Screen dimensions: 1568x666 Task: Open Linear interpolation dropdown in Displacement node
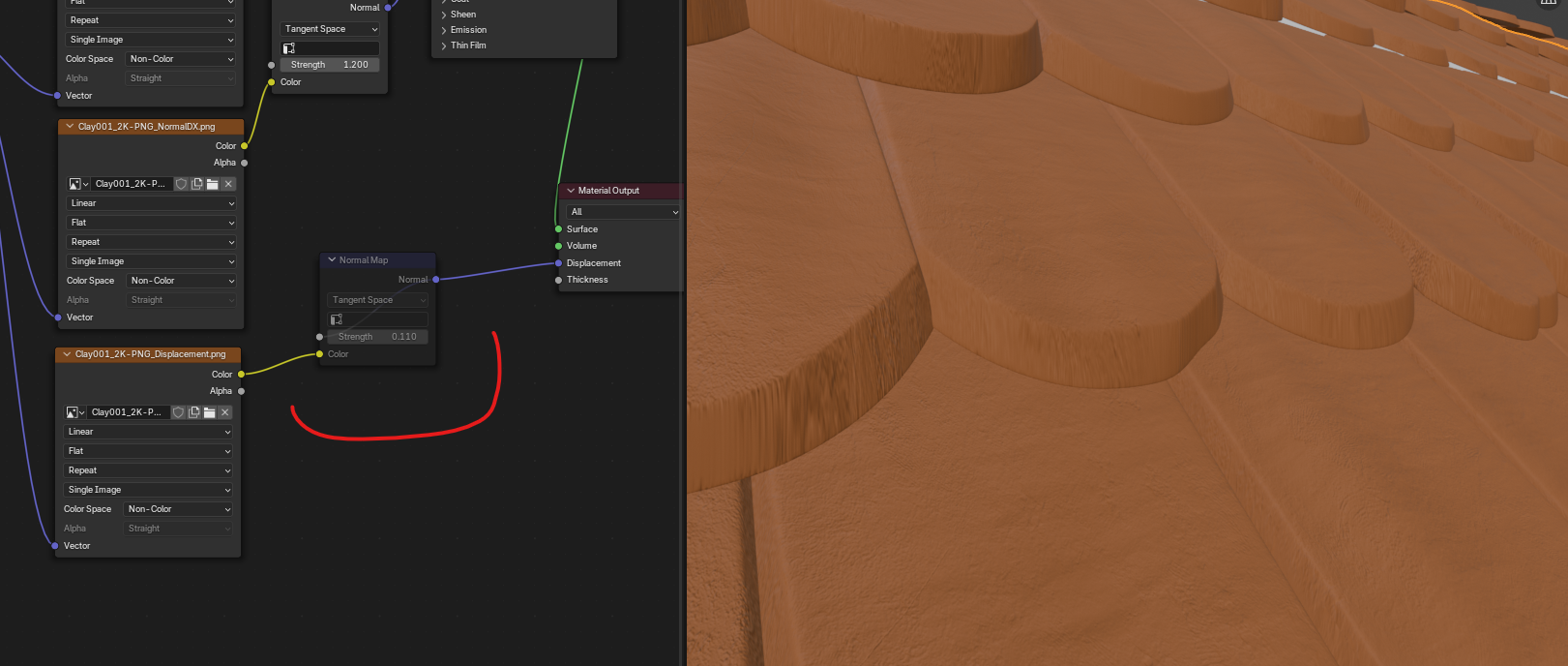[x=149, y=432]
